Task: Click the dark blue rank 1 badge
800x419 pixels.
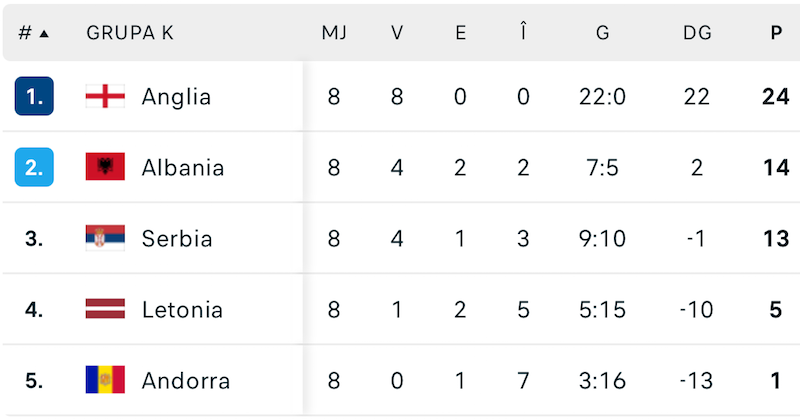Action: [34, 96]
